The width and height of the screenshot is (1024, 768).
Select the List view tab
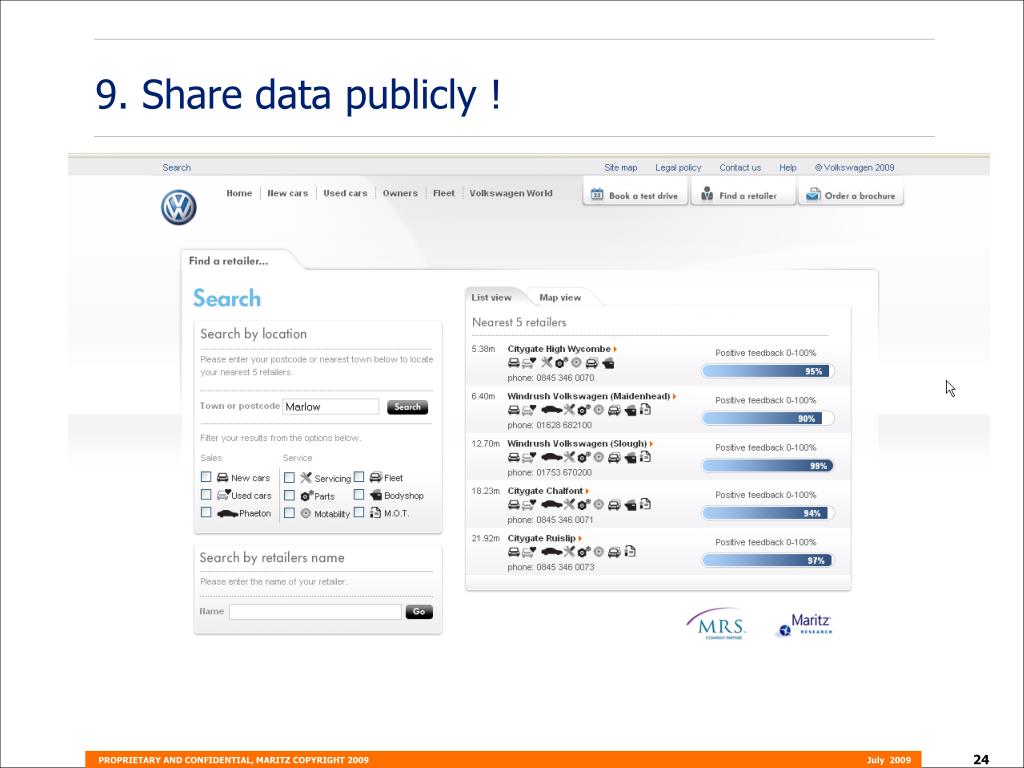(491, 297)
